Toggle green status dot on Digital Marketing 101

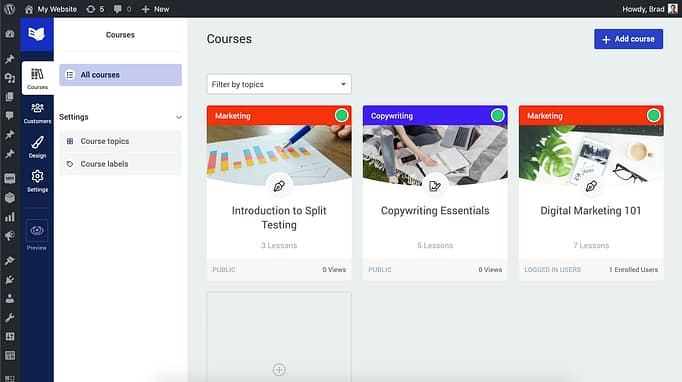click(653, 115)
